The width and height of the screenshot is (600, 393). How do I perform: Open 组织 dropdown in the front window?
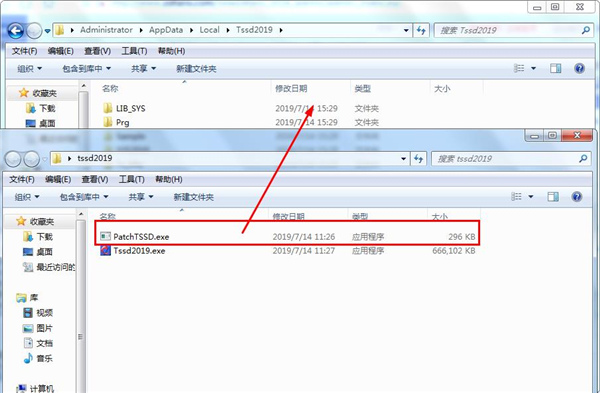[27, 197]
